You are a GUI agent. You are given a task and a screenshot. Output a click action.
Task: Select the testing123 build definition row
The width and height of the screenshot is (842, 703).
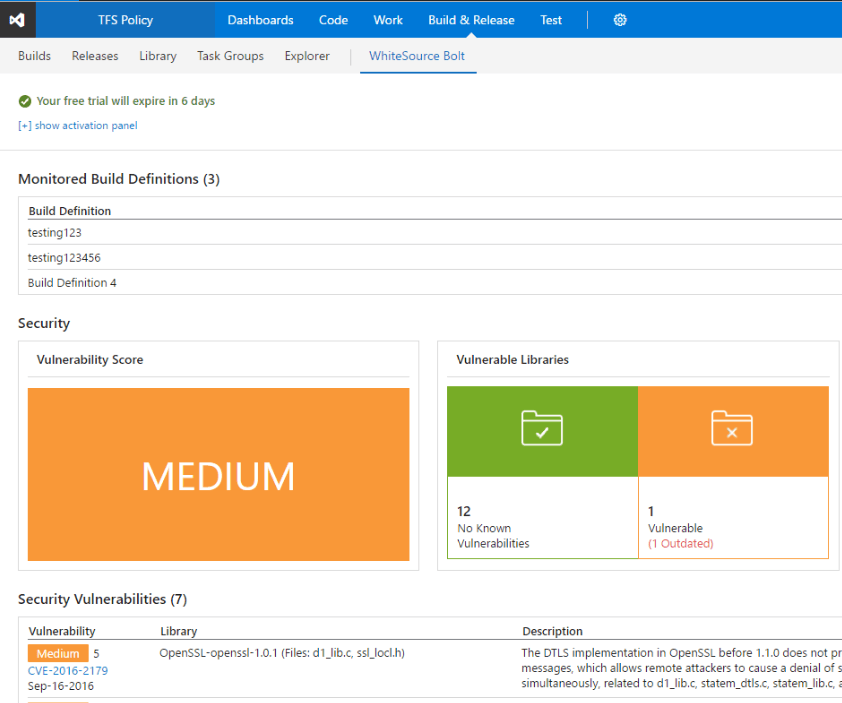click(x=434, y=233)
